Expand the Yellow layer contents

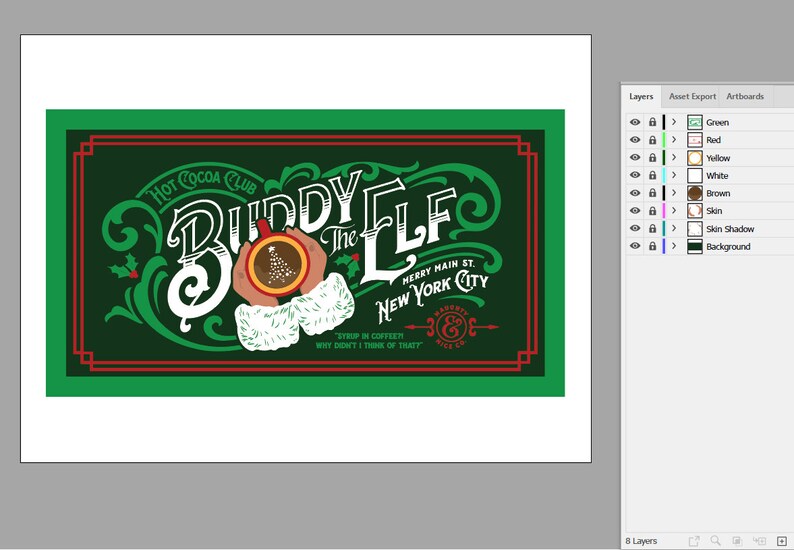674,158
